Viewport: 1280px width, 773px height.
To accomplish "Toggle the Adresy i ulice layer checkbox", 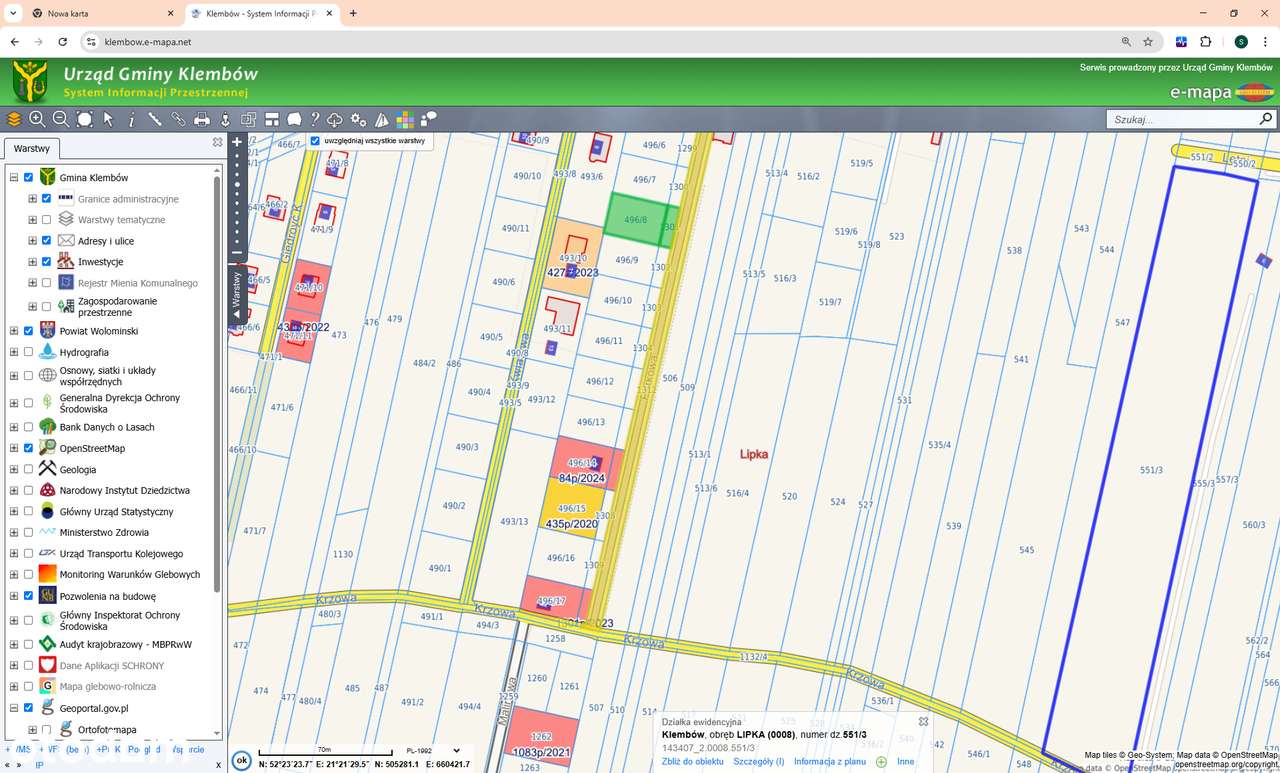I will pyautogui.click(x=46, y=241).
